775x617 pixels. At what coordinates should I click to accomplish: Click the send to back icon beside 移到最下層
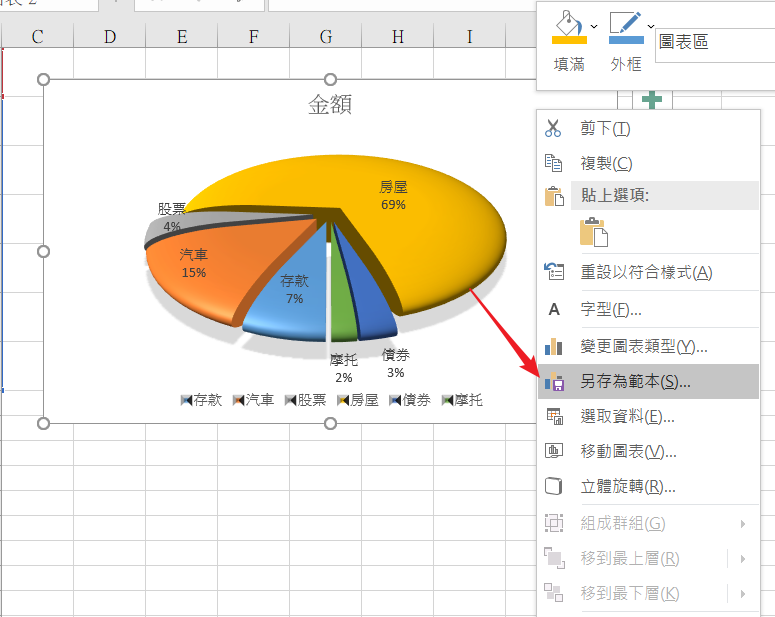[554, 593]
